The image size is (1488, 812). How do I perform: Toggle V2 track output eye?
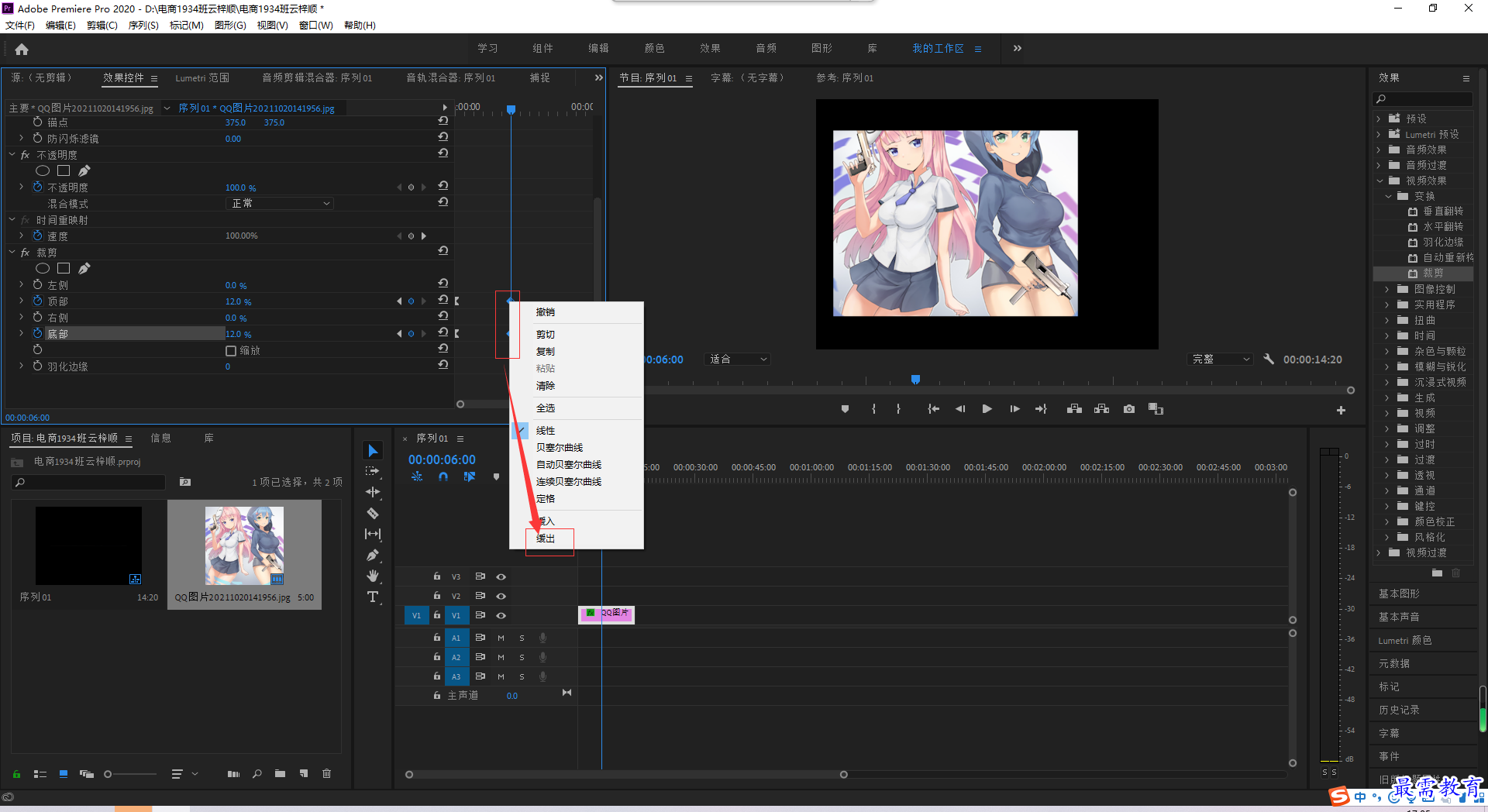coord(501,596)
